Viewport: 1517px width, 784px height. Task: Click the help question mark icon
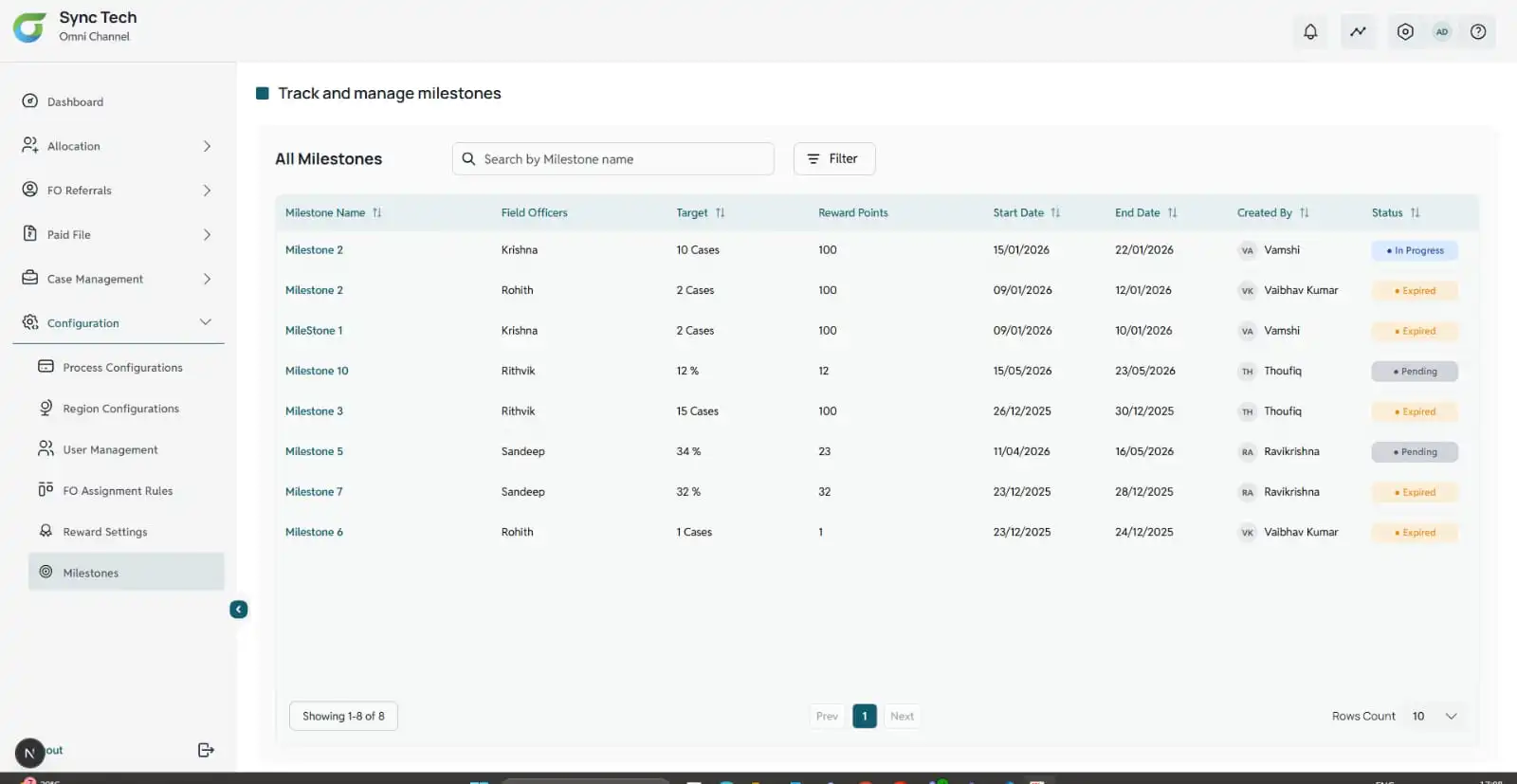point(1477,31)
